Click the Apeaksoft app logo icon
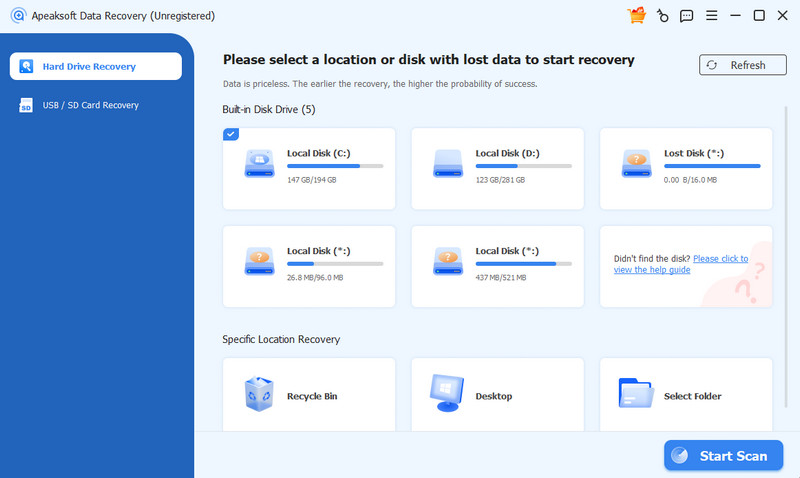The image size is (800, 478). [18, 15]
